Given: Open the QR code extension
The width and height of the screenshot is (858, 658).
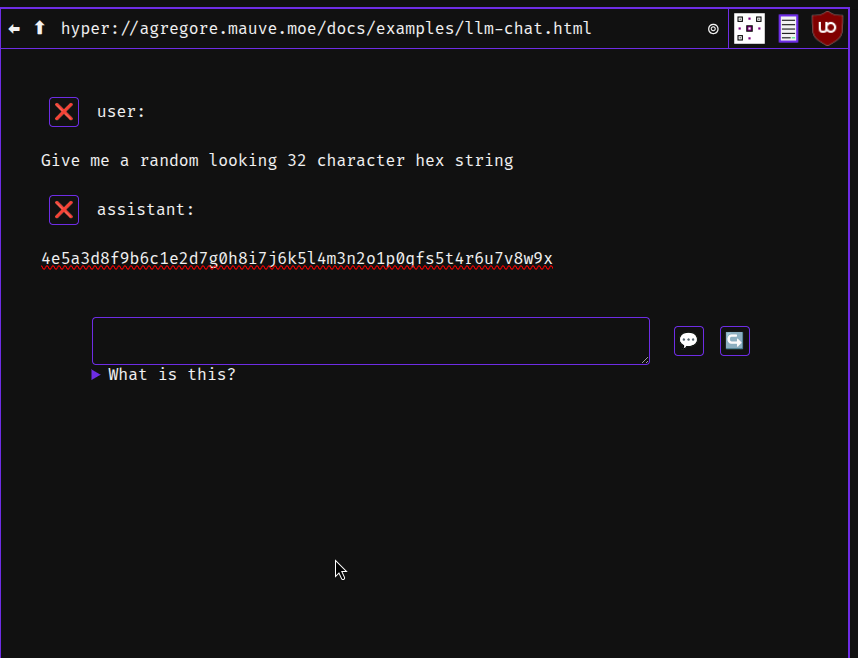Looking at the screenshot, I should click(750, 29).
